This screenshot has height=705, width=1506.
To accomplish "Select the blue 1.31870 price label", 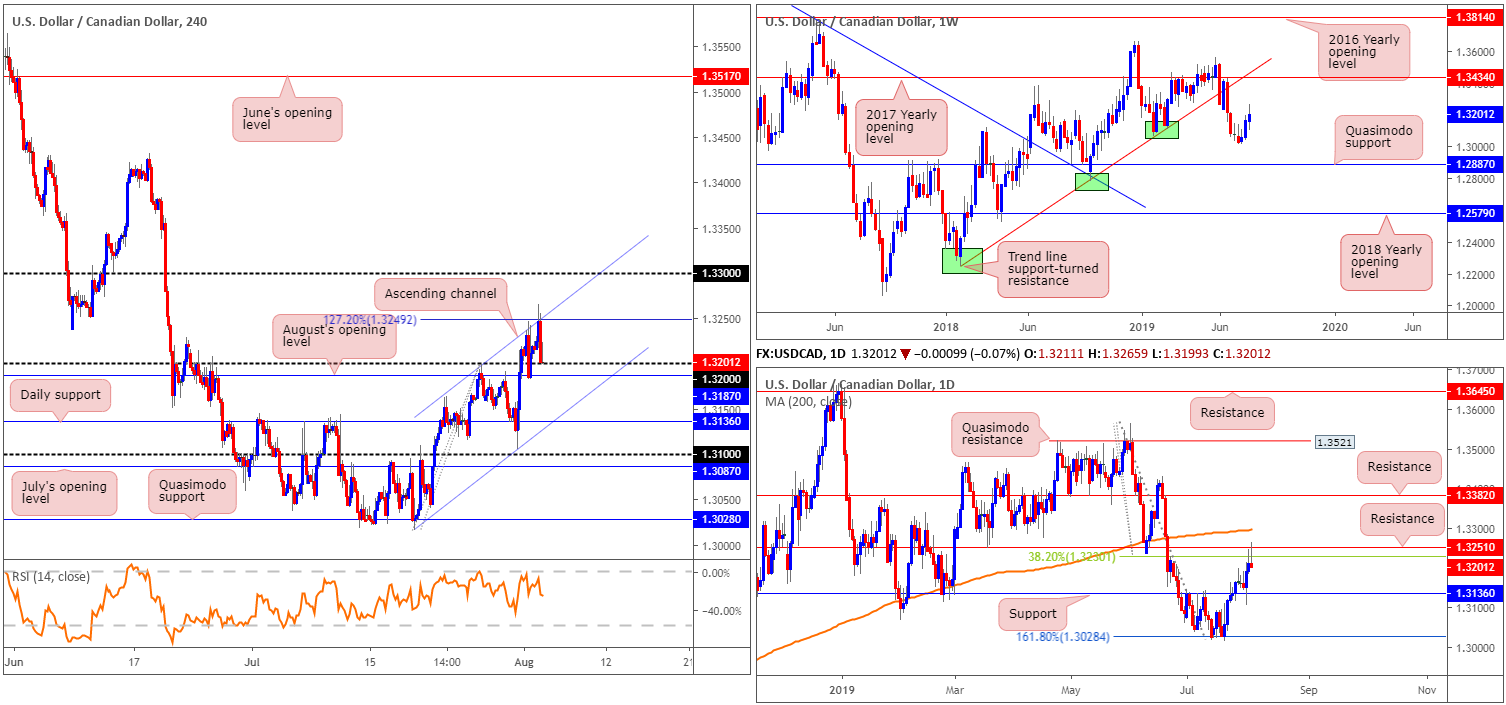I will pyautogui.click(x=720, y=396).
